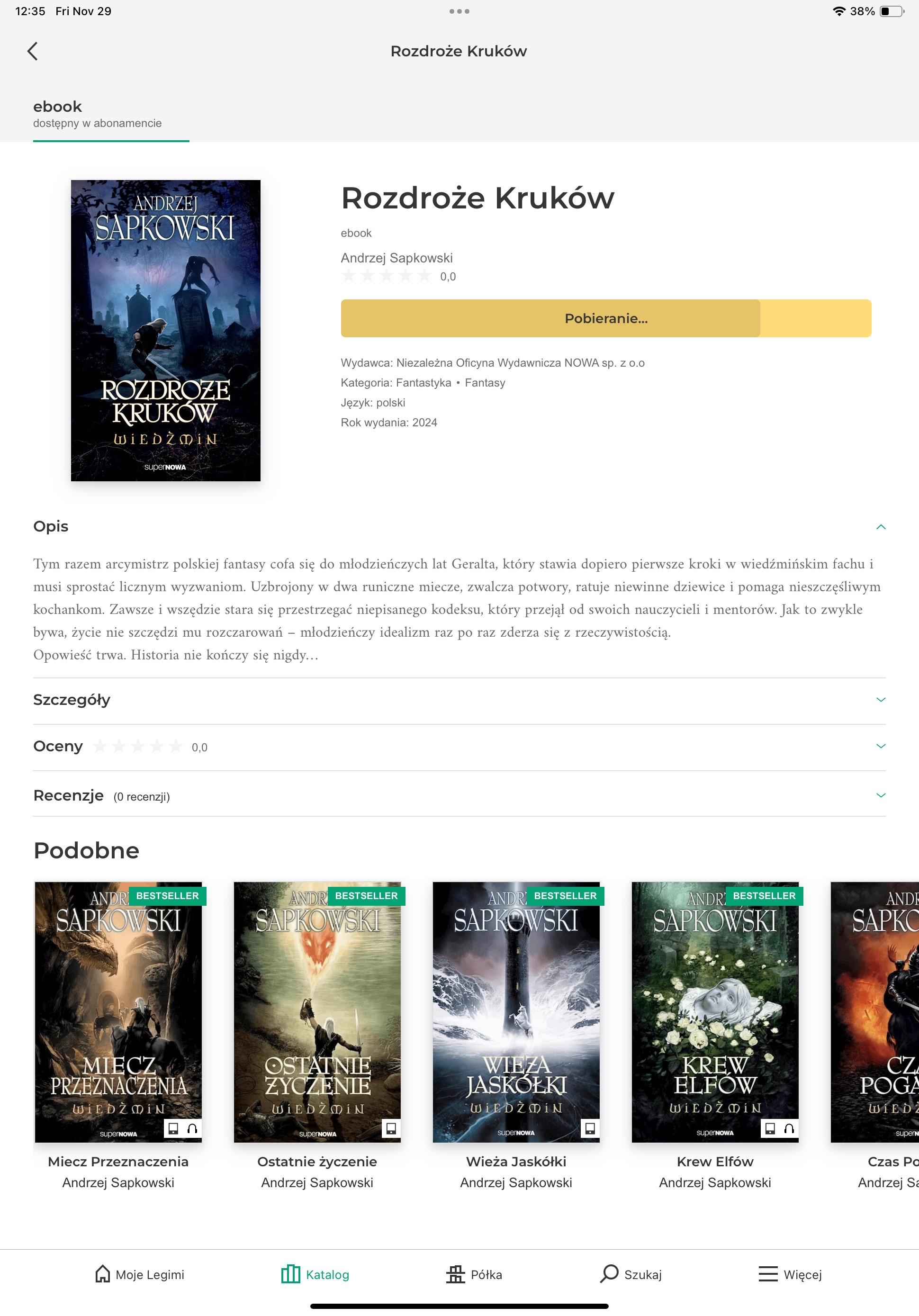Tap ebook reader icon on Ostatnie życzenie
Viewport: 919px width, 1316px height.
tap(391, 1128)
